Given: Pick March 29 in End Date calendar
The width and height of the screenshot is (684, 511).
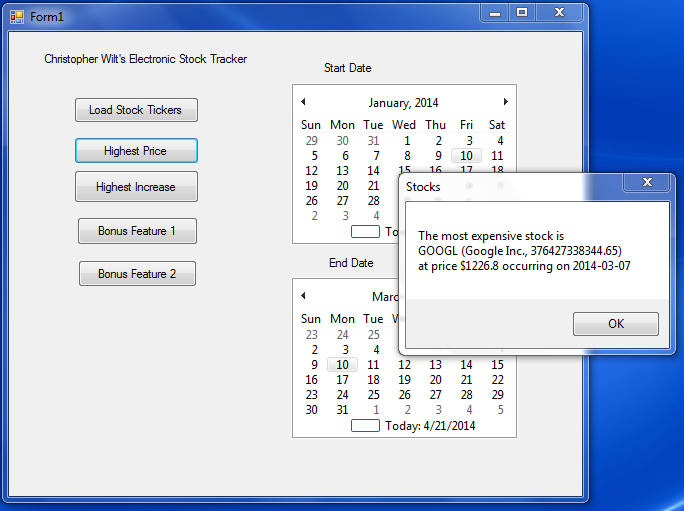Looking at the screenshot, I should click(x=497, y=395).
